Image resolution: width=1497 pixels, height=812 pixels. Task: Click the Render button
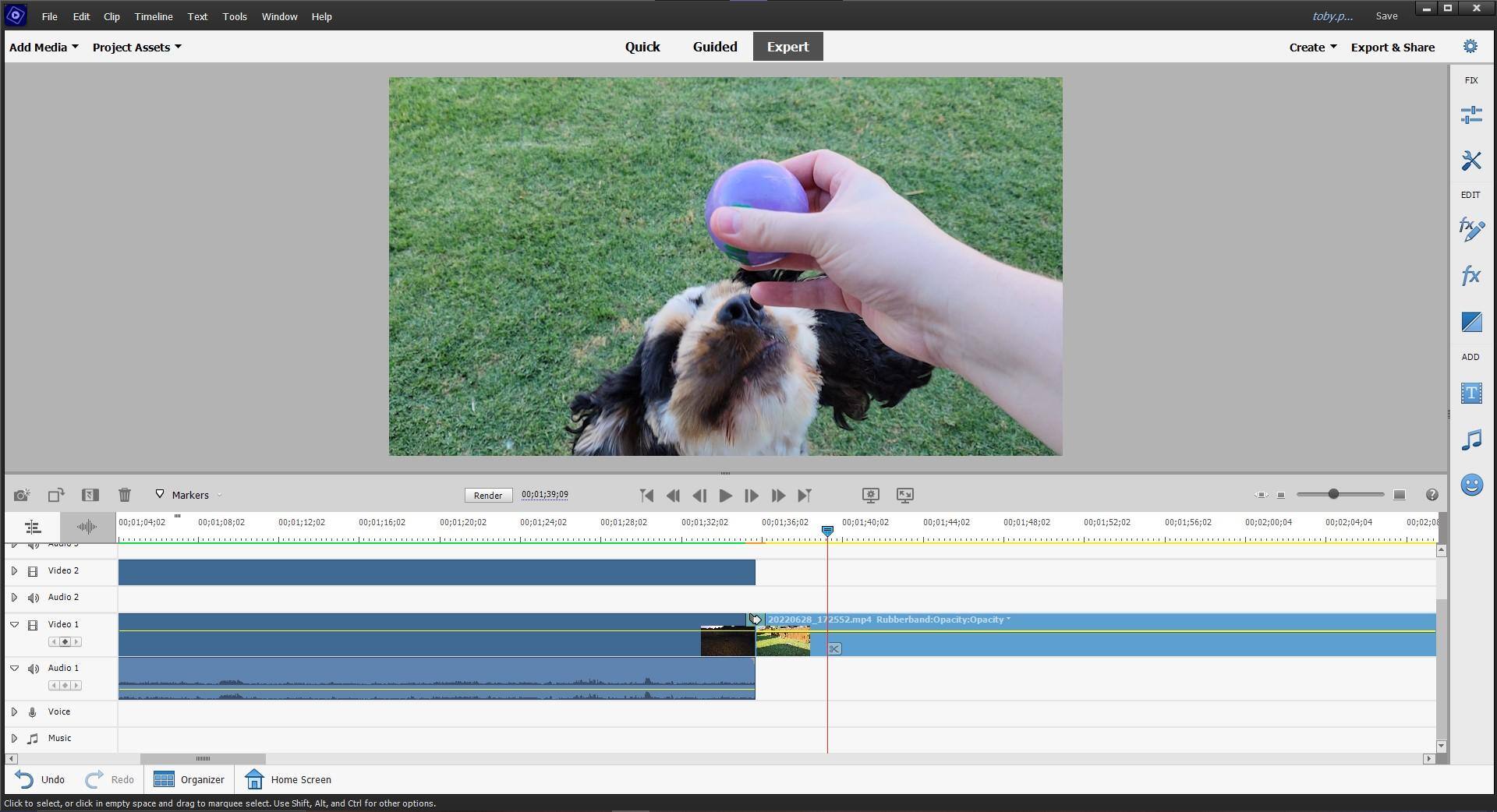coord(487,496)
